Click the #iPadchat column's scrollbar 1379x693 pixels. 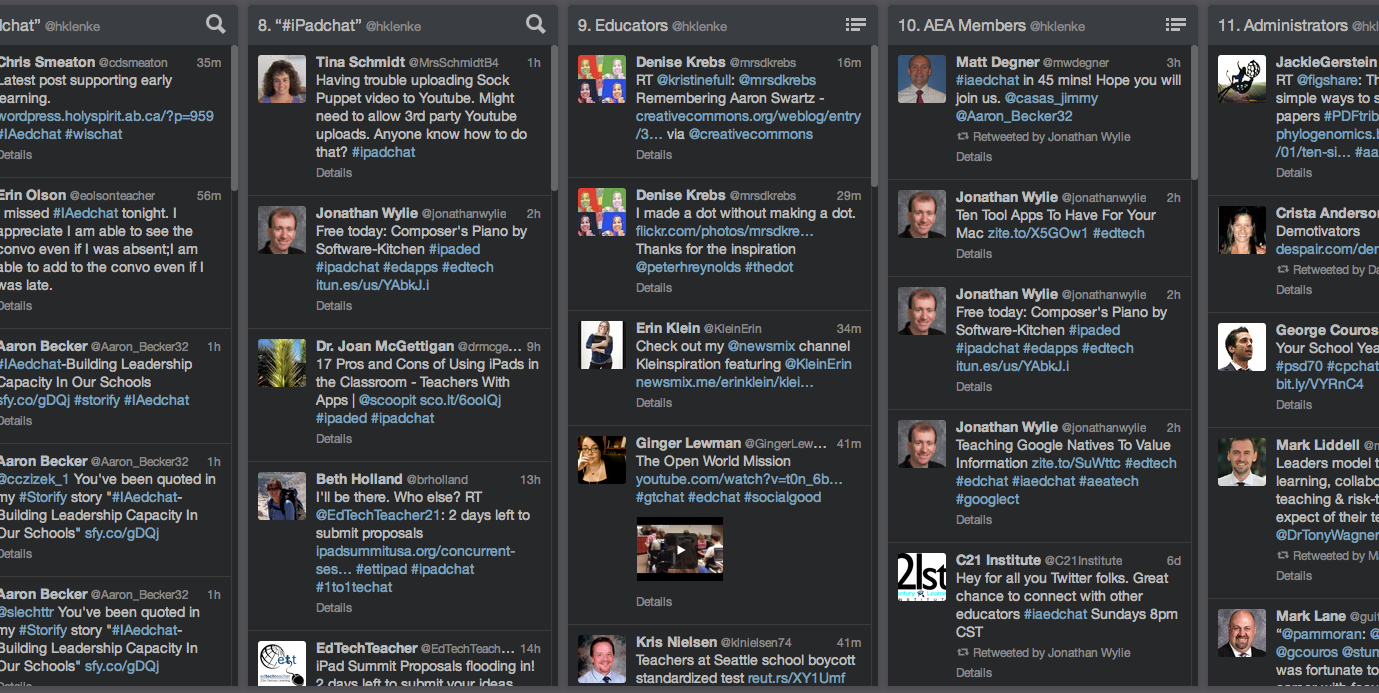tap(554, 120)
